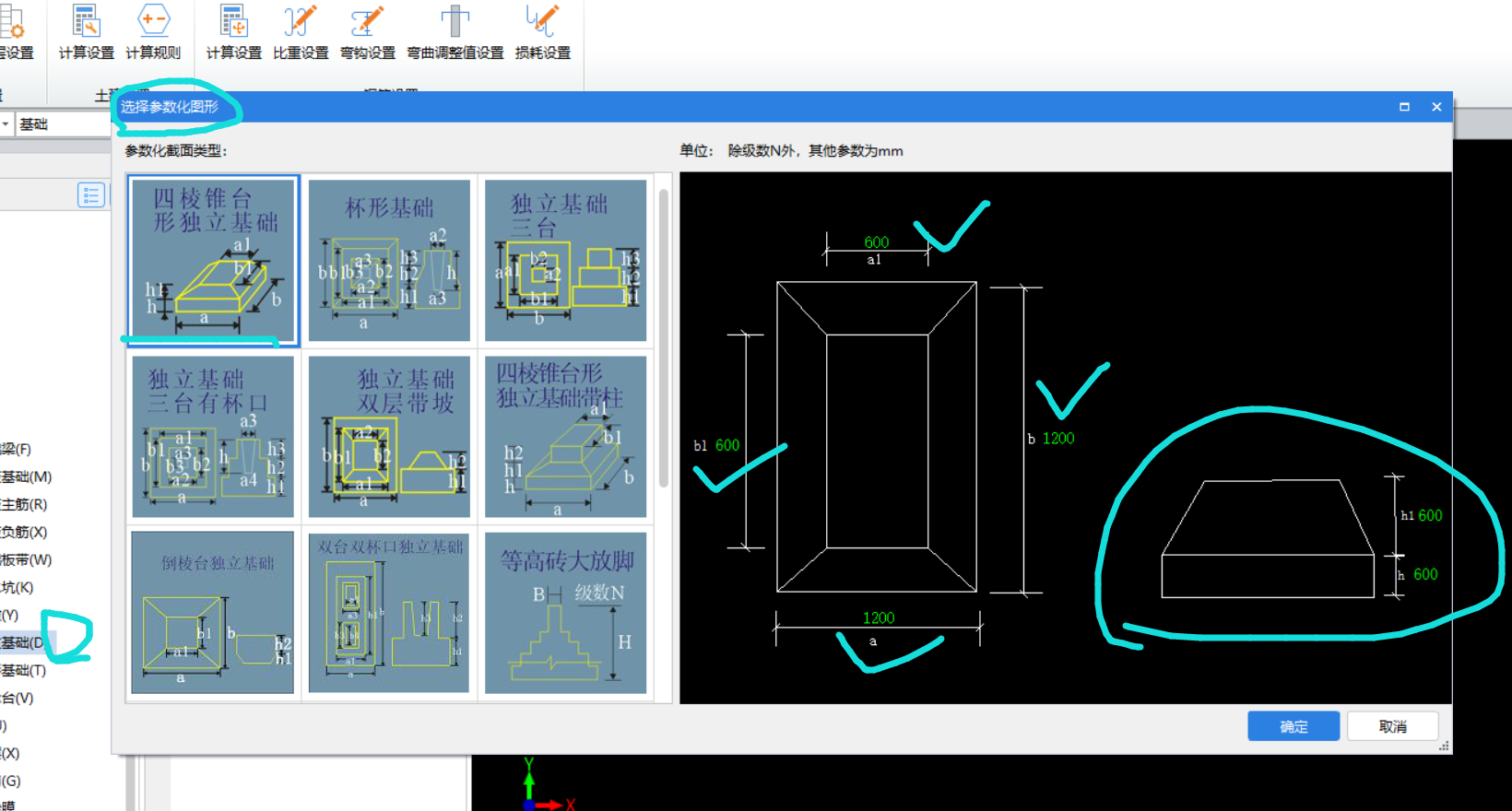Select 独立基础双层带坡 section type
This screenshot has width=1512, height=811.
[x=389, y=437]
